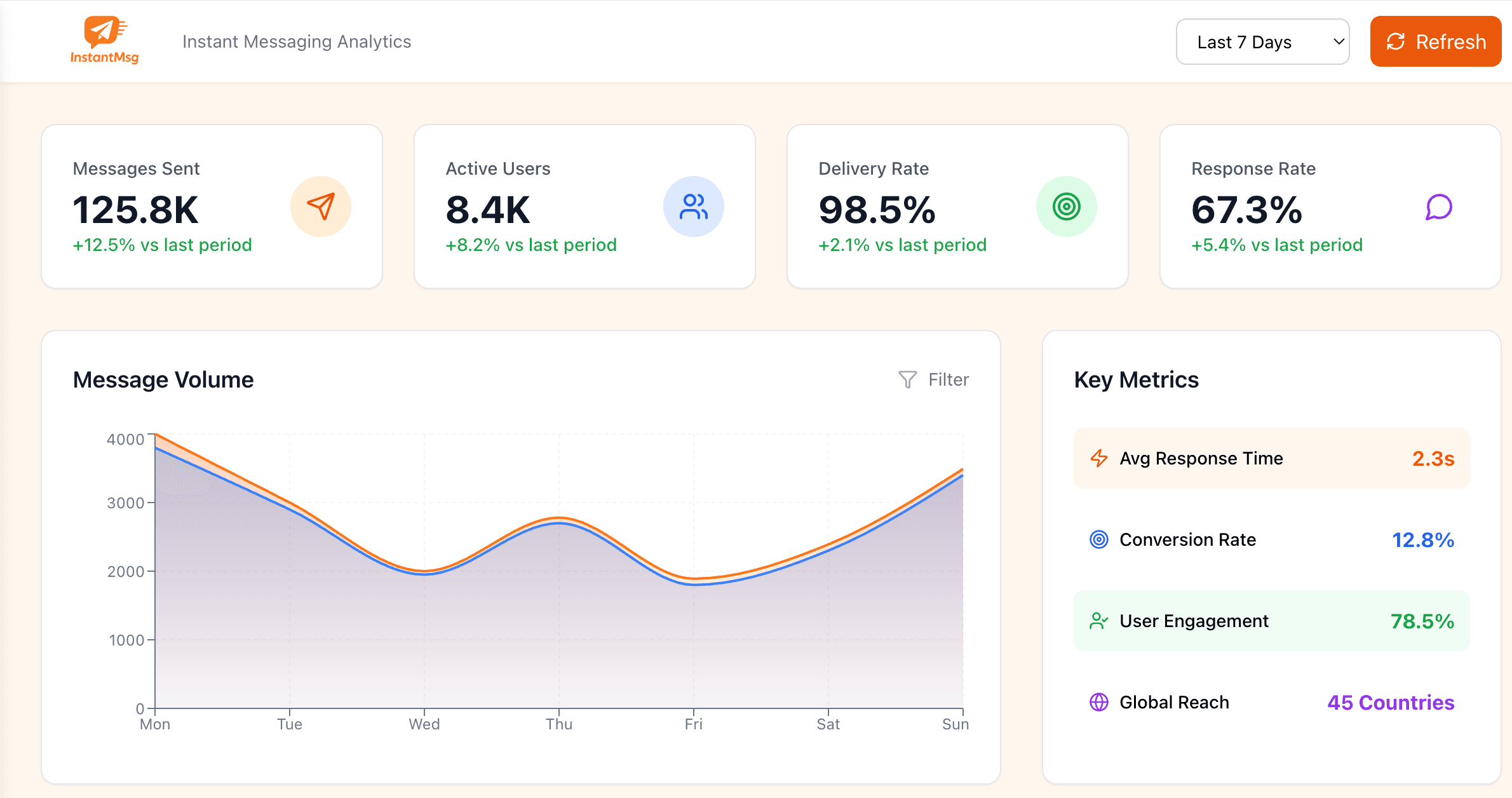The height and width of the screenshot is (798, 1512).
Task: Click the 45 Countries value
Action: click(1390, 702)
